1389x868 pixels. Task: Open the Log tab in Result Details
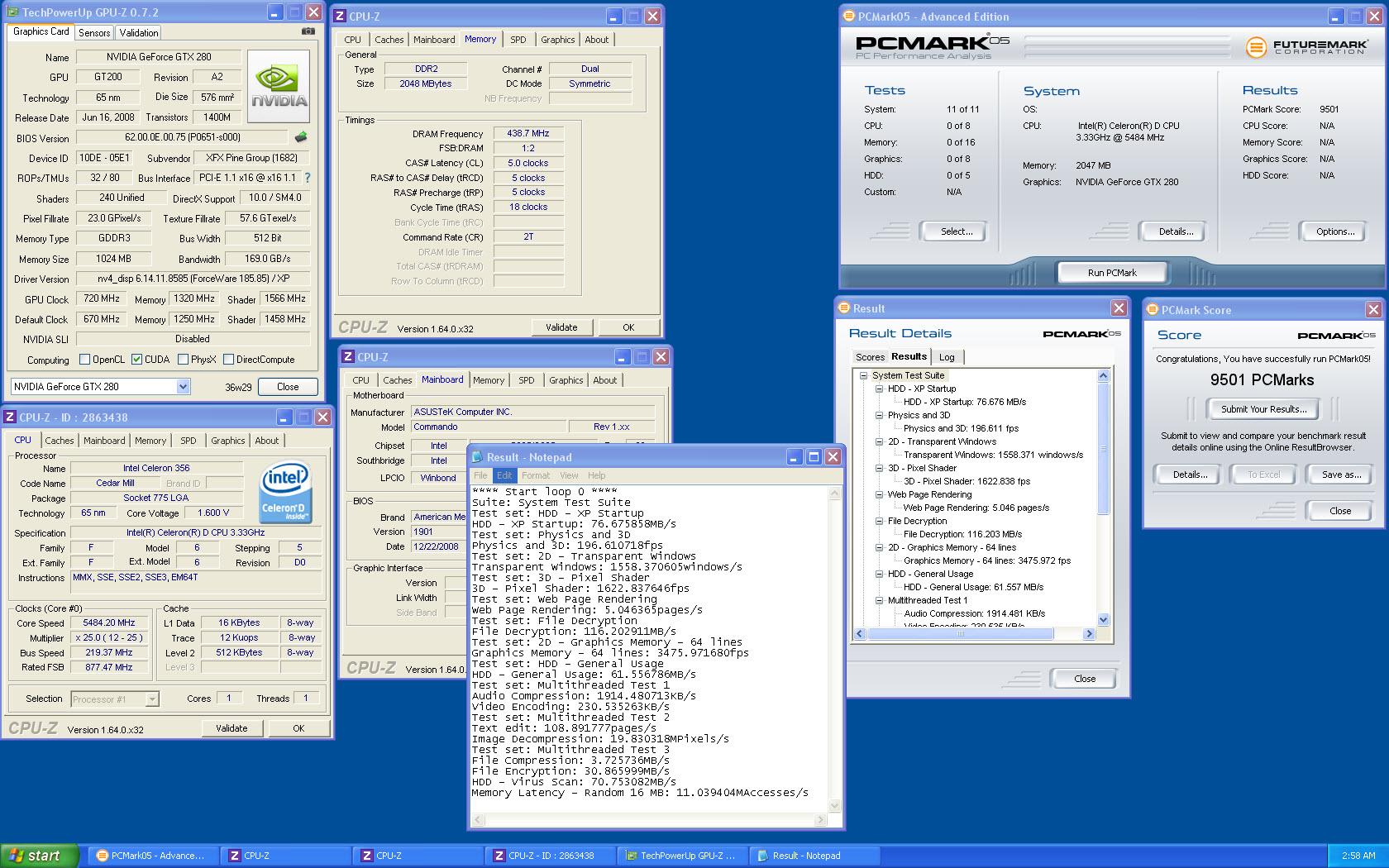(947, 357)
